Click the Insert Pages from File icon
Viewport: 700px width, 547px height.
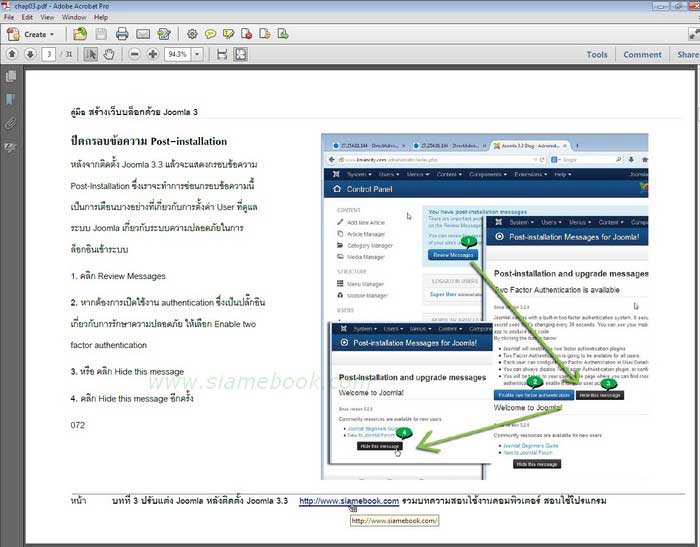pos(283,34)
